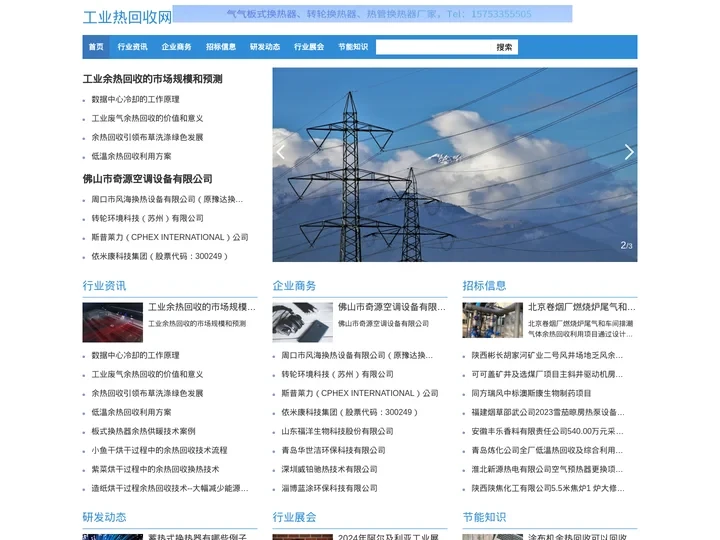Open 造纸烘干过程余热回收技术 article
This screenshot has width=720, height=540.
coord(170,489)
